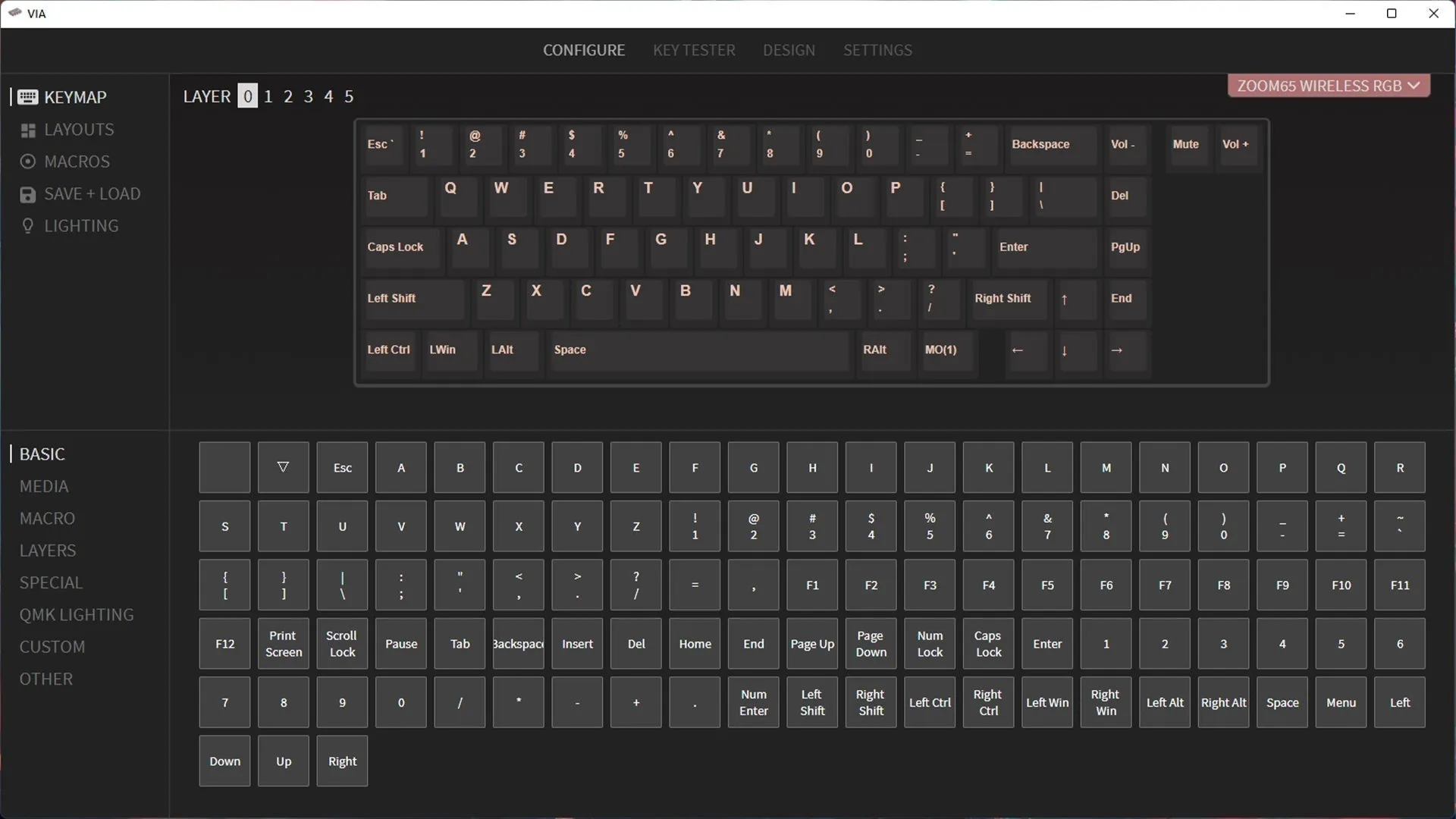Click the SAVE + LOAD panel icon
Image resolution: width=1456 pixels, height=819 pixels.
(27, 193)
